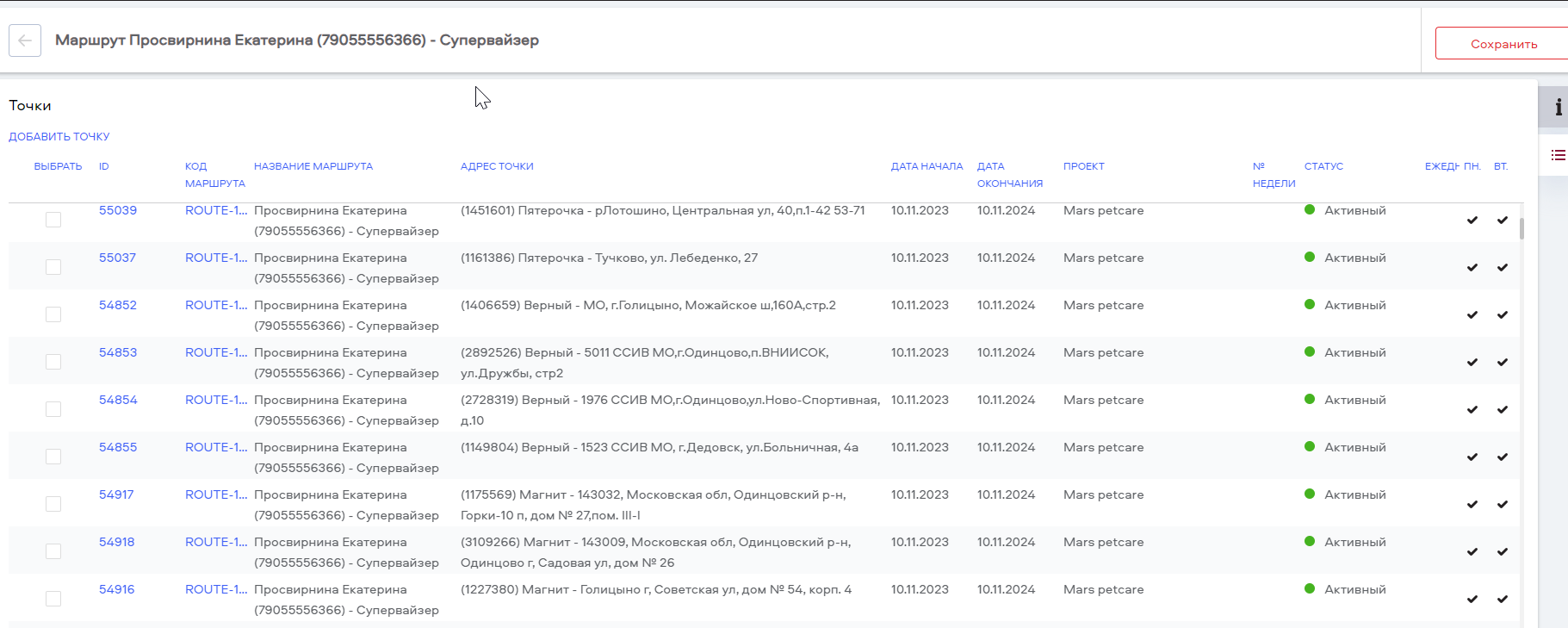Click address Пятерочка - Тучково, ул. Лебеденко, 27
Image resolution: width=1568 pixels, height=628 pixels.
coord(609,258)
